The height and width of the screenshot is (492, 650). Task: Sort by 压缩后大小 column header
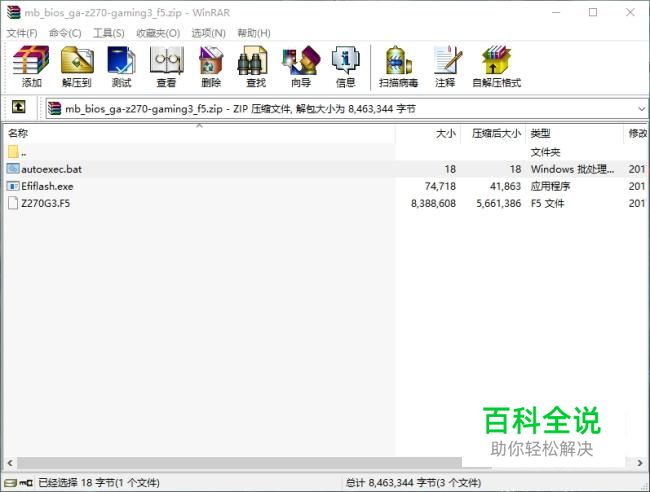pyautogui.click(x=493, y=133)
